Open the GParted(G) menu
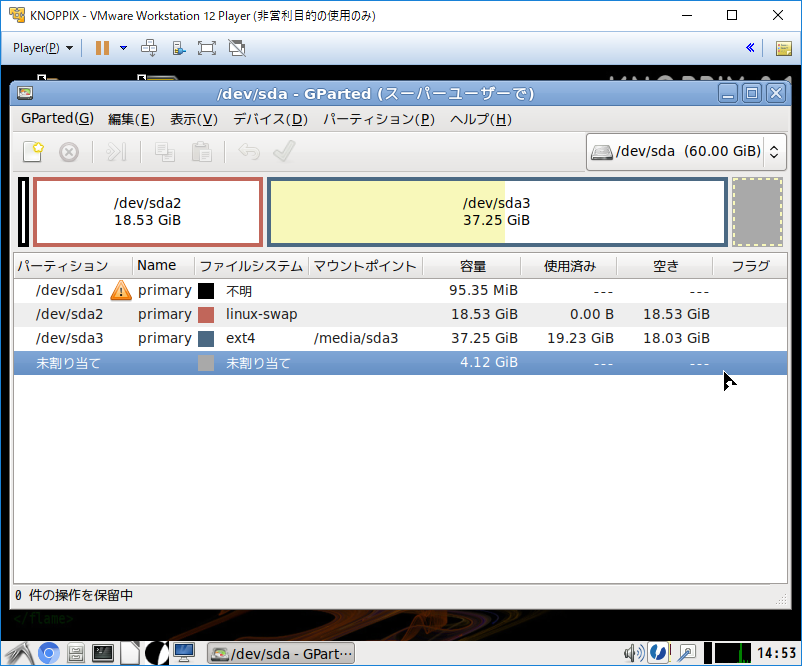The width and height of the screenshot is (802, 666). [x=57, y=119]
